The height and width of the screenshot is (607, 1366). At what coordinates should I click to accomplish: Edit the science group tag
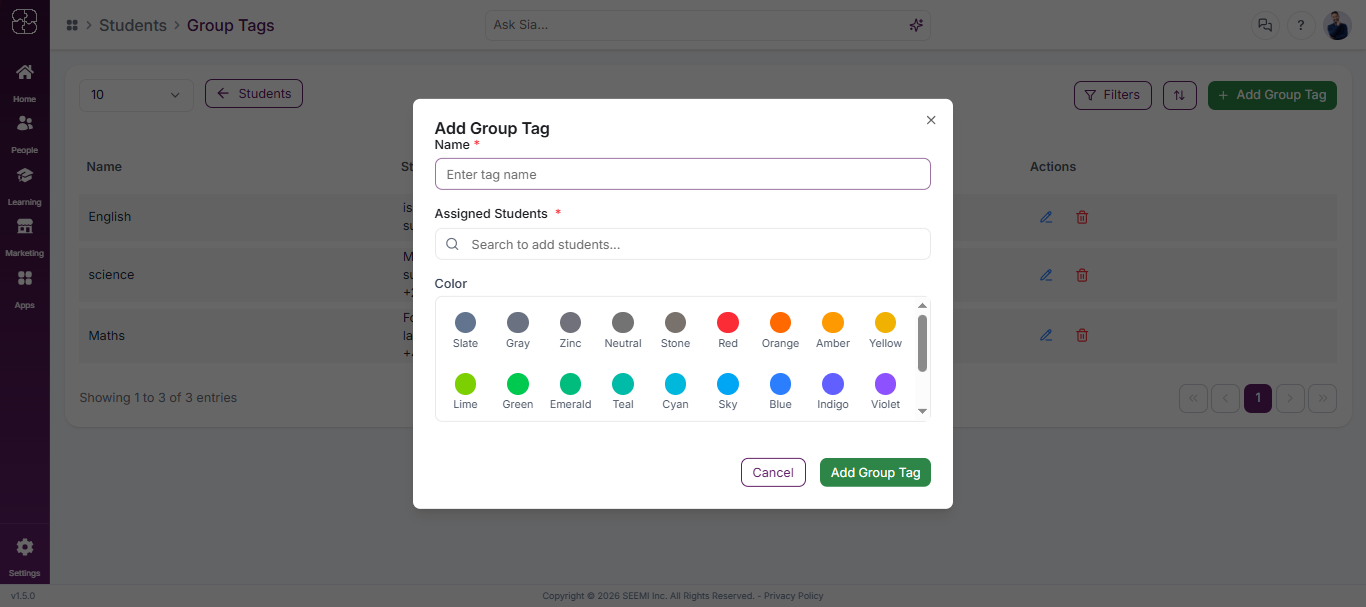coord(1046,275)
